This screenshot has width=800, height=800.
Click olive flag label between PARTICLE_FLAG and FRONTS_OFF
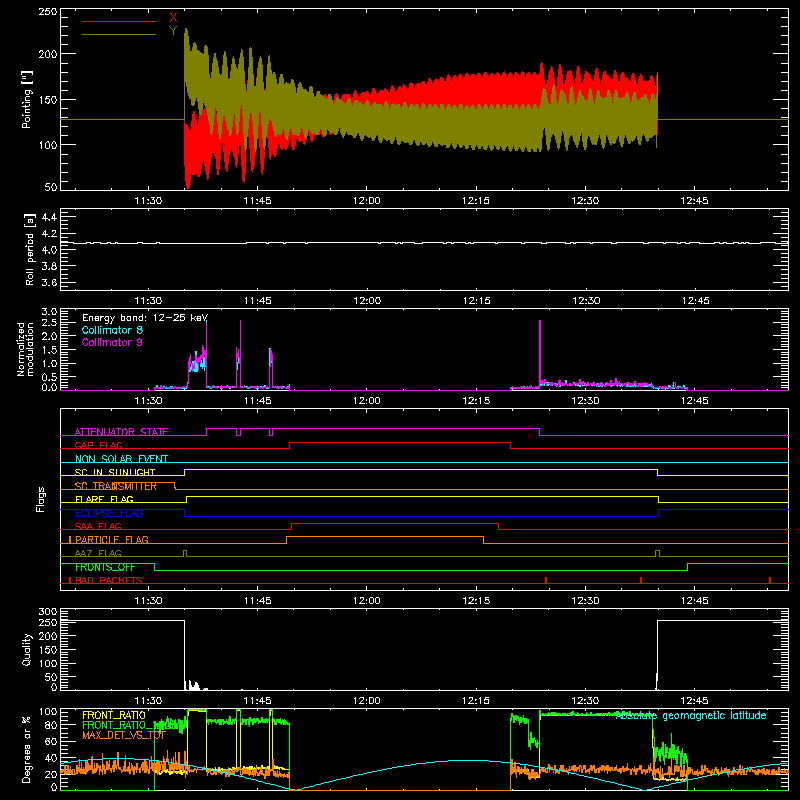[x=98, y=553]
